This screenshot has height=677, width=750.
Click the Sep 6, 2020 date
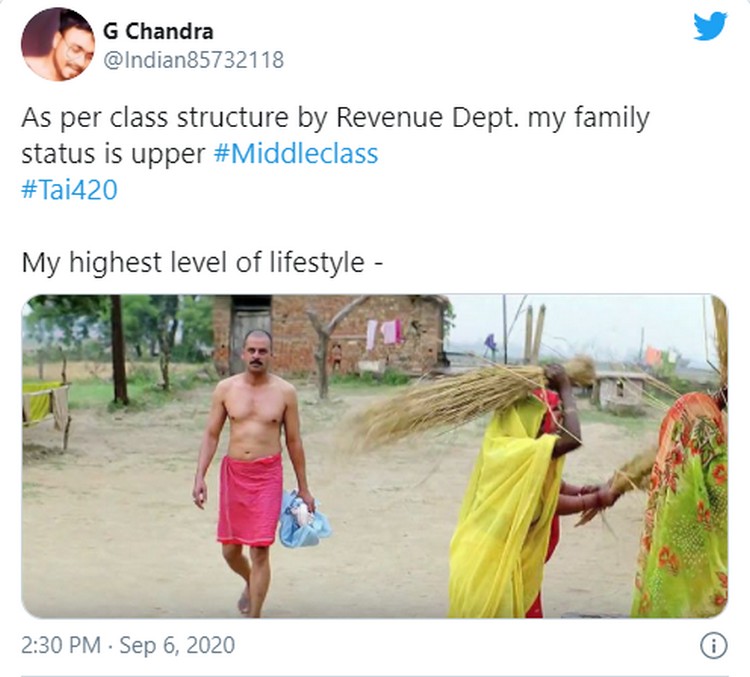click(177, 646)
